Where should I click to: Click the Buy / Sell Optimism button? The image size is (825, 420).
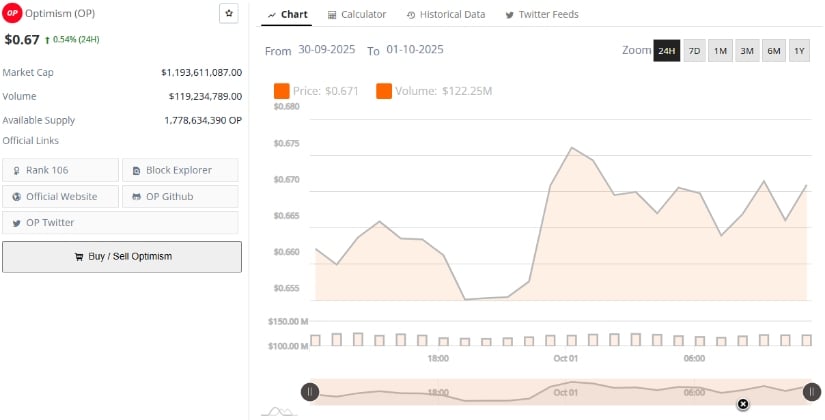pyautogui.click(x=122, y=257)
